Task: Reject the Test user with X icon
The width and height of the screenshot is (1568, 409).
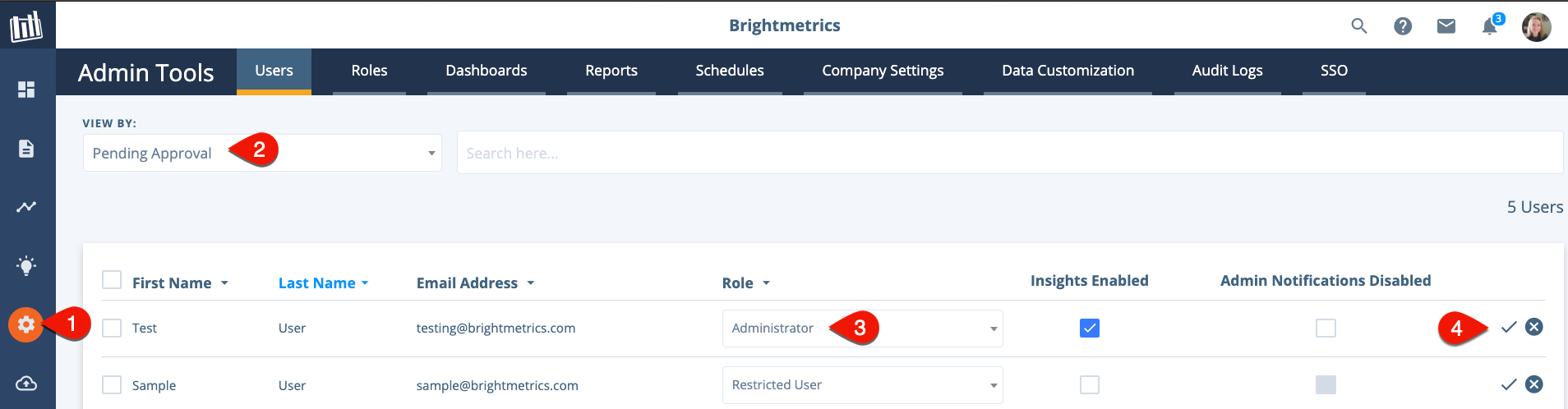Action: [1534, 327]
